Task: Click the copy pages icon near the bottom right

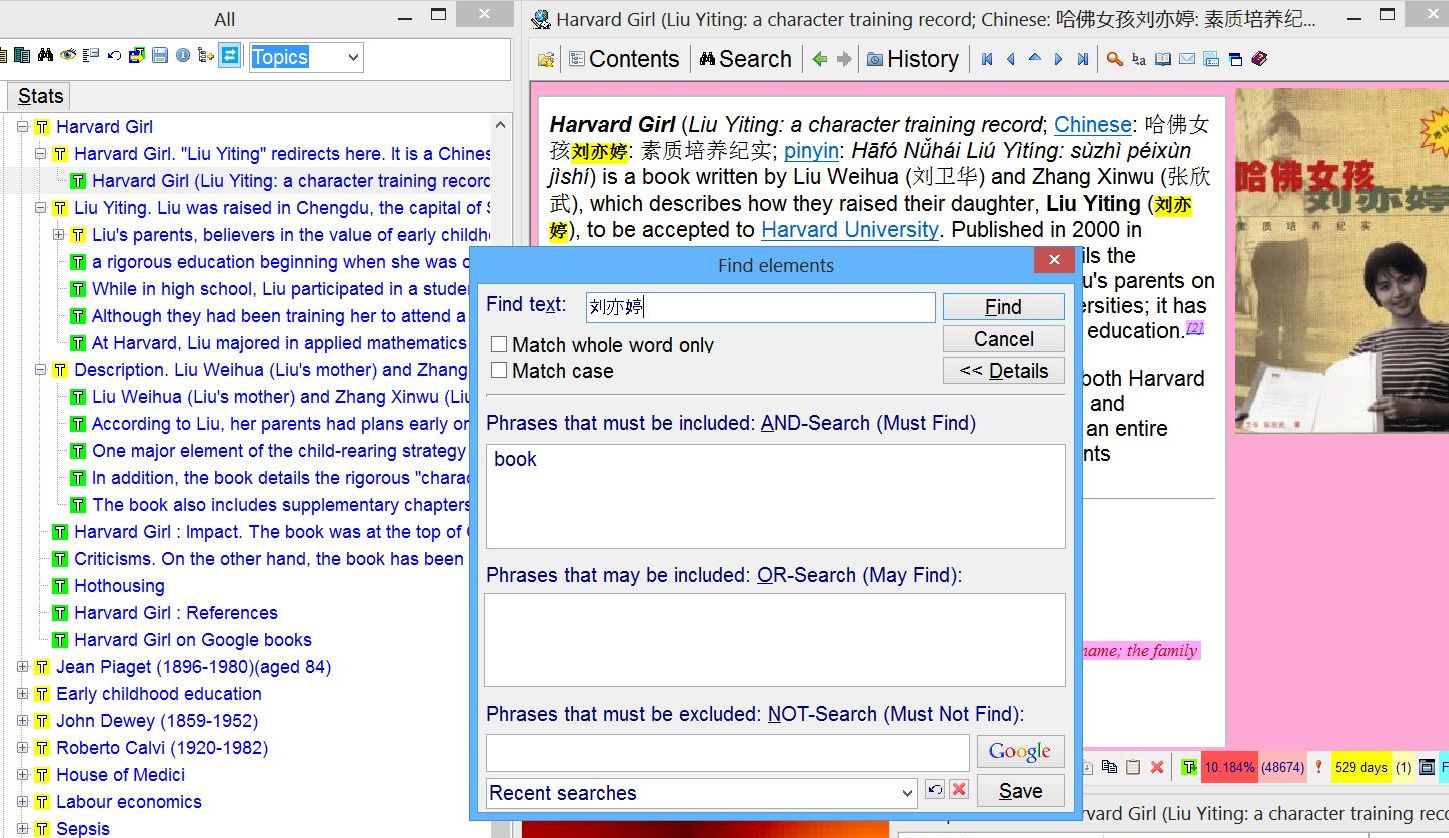Action: point(1110,766)
